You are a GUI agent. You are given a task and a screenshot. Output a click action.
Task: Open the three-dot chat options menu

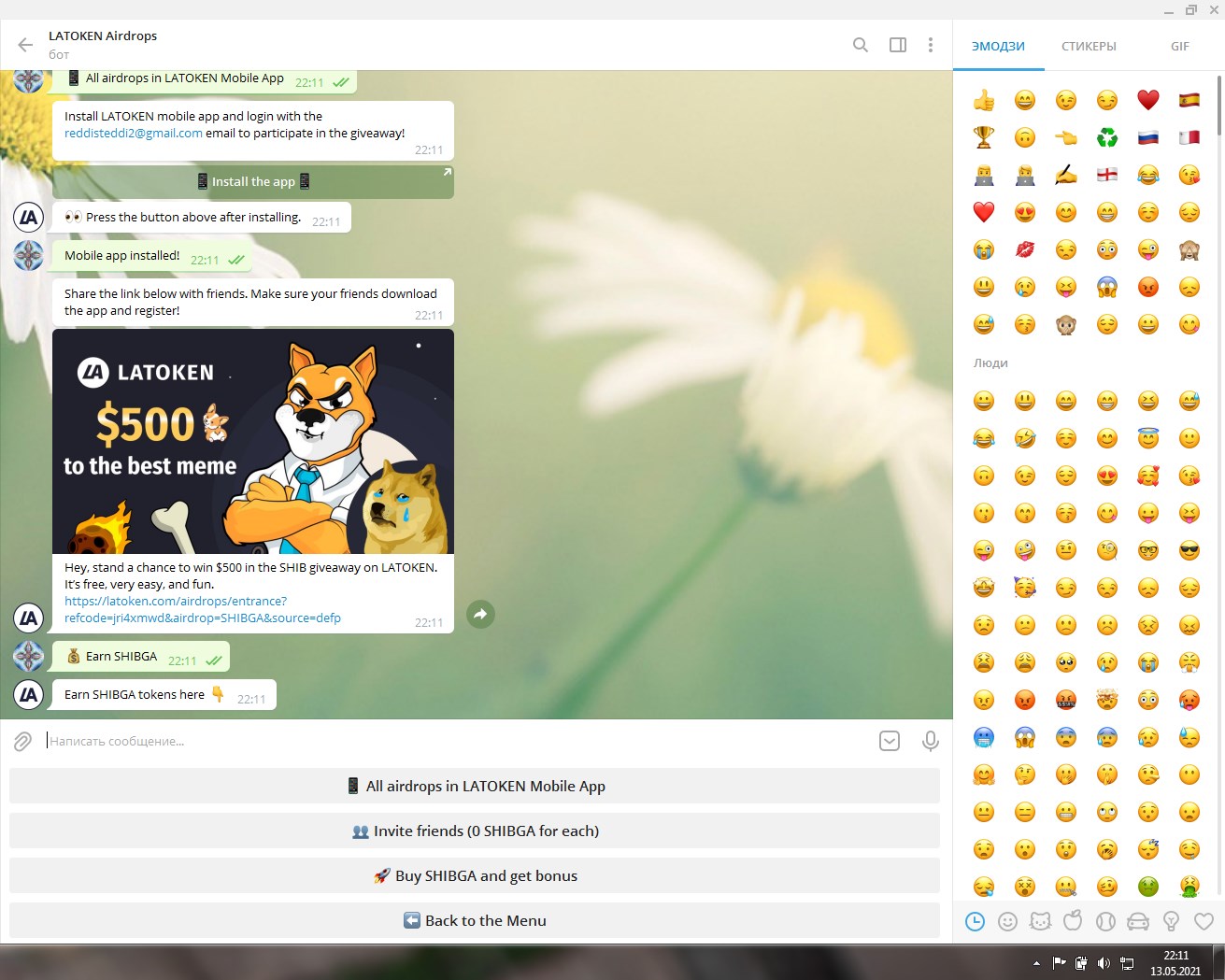pos(931,45)
